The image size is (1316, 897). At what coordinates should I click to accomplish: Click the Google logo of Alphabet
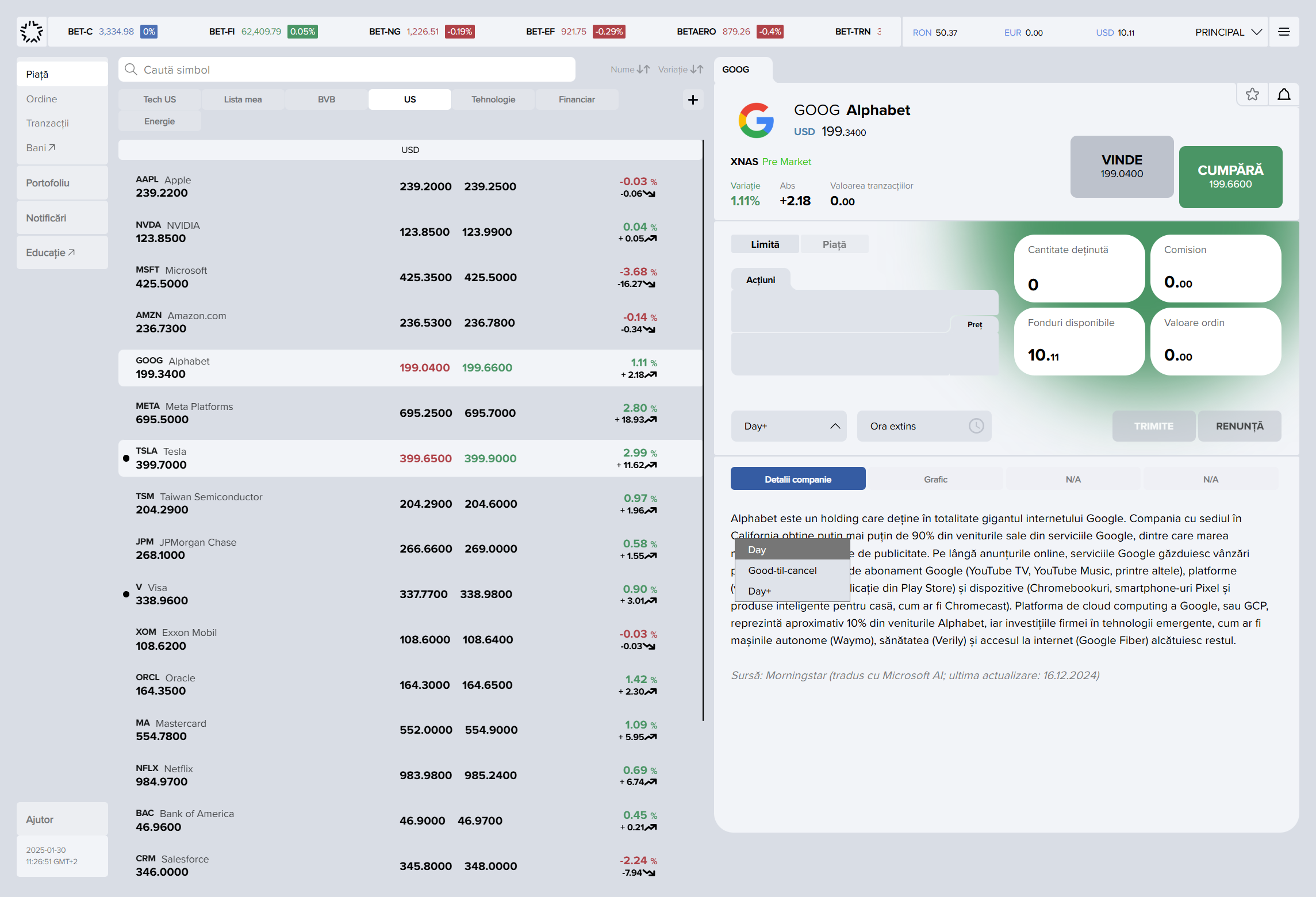756,121
